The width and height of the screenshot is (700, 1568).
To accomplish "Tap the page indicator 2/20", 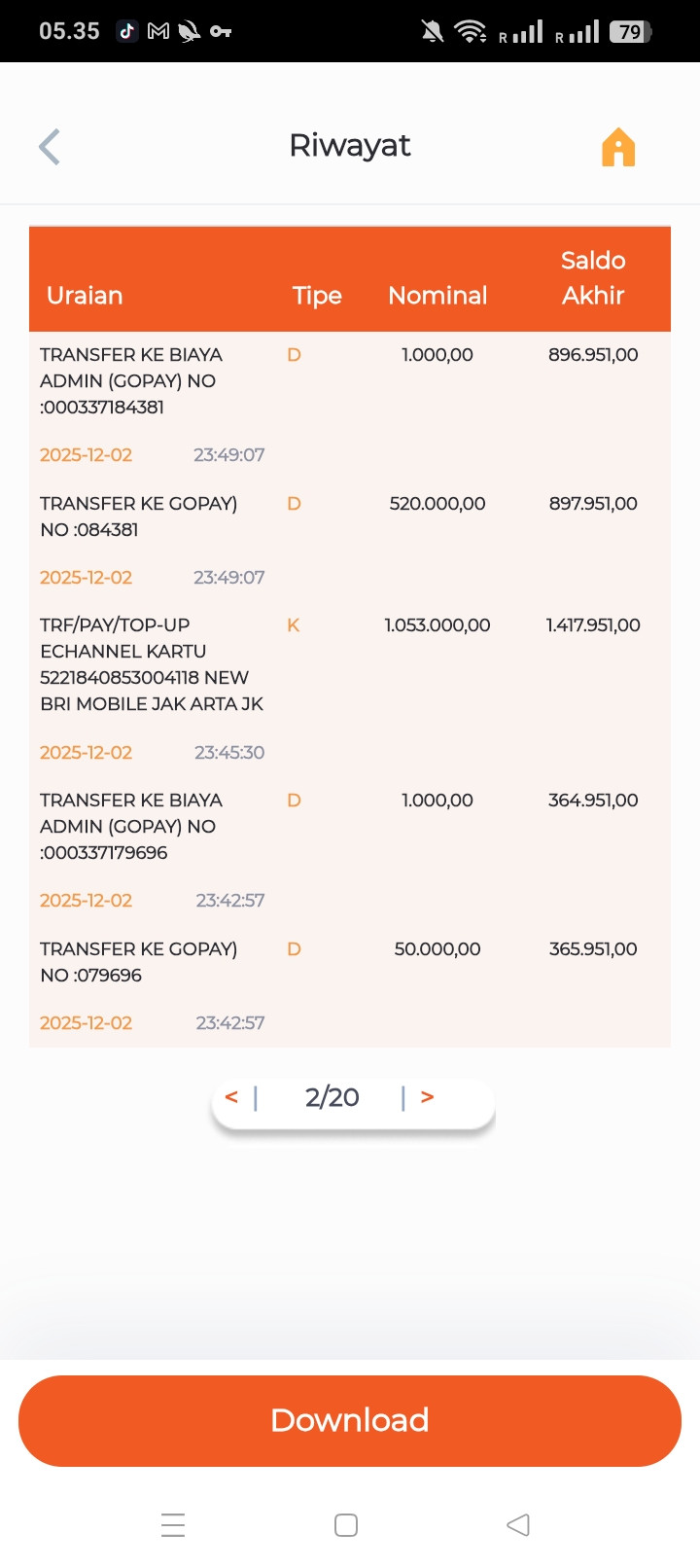I will pyautogui.click(x=332, y=1097).
